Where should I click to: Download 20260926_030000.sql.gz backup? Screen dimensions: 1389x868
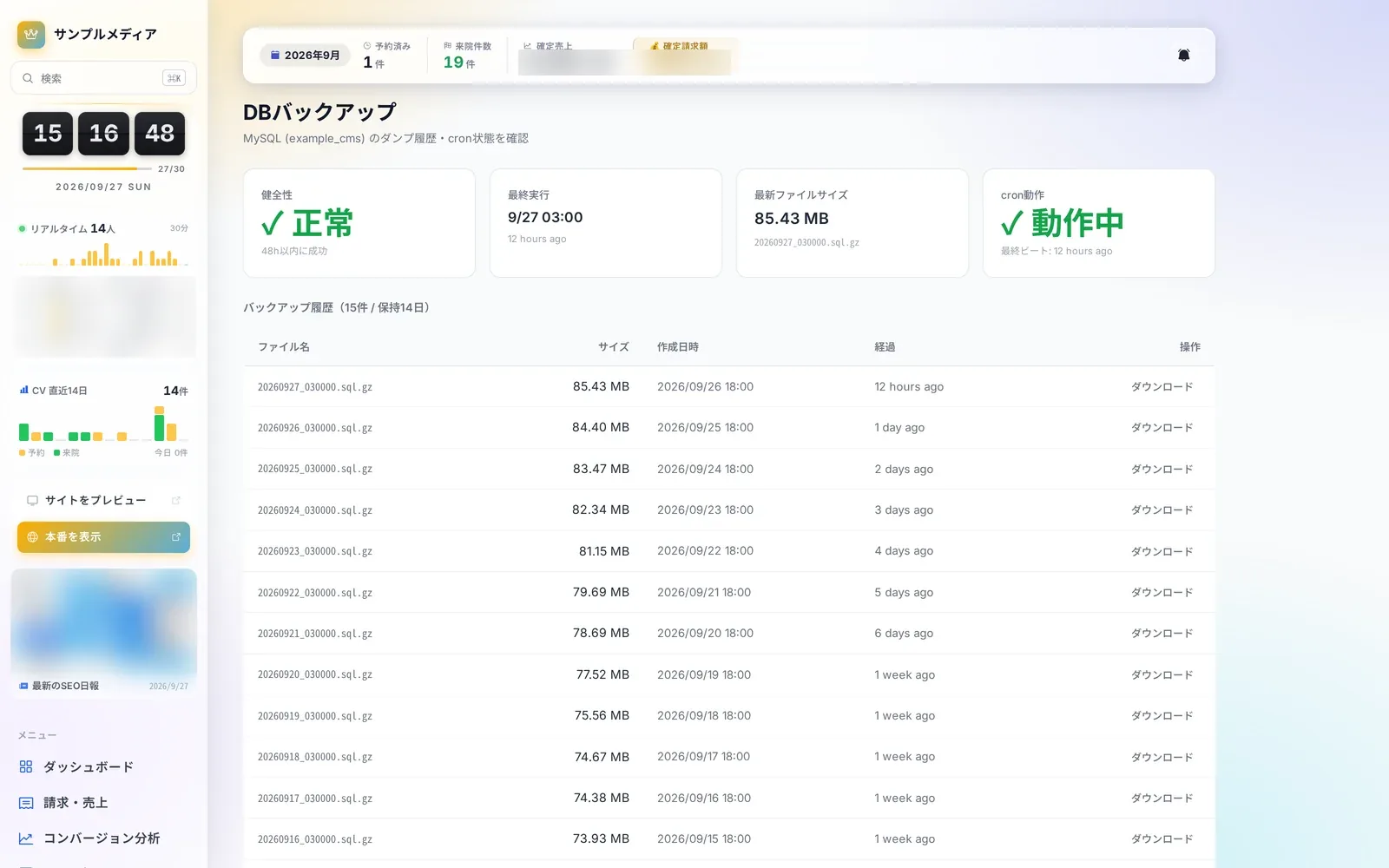[1162, 428]
